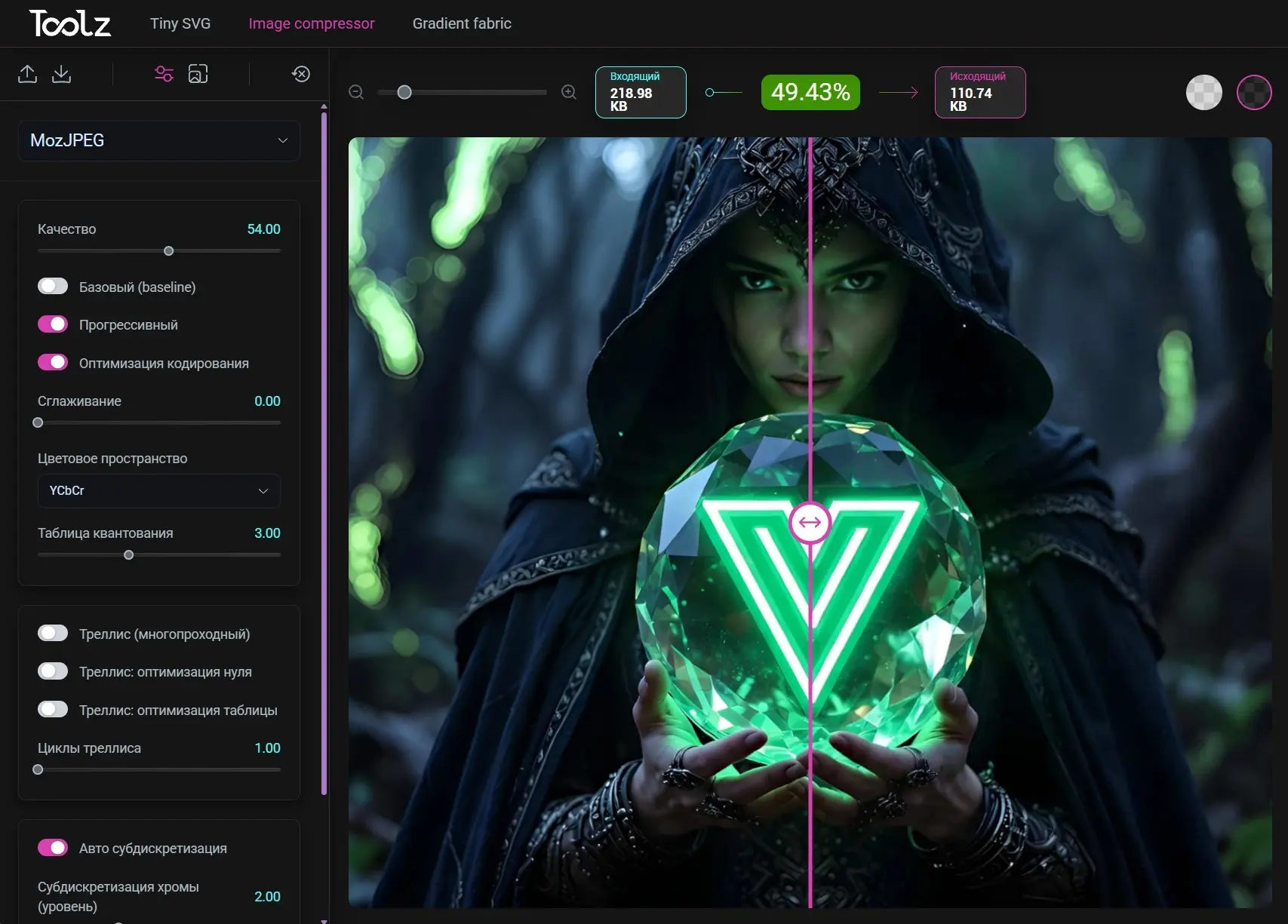Select the dark checkerboard background swatch
This screenshot has width=1288, height=924.
1254,93
